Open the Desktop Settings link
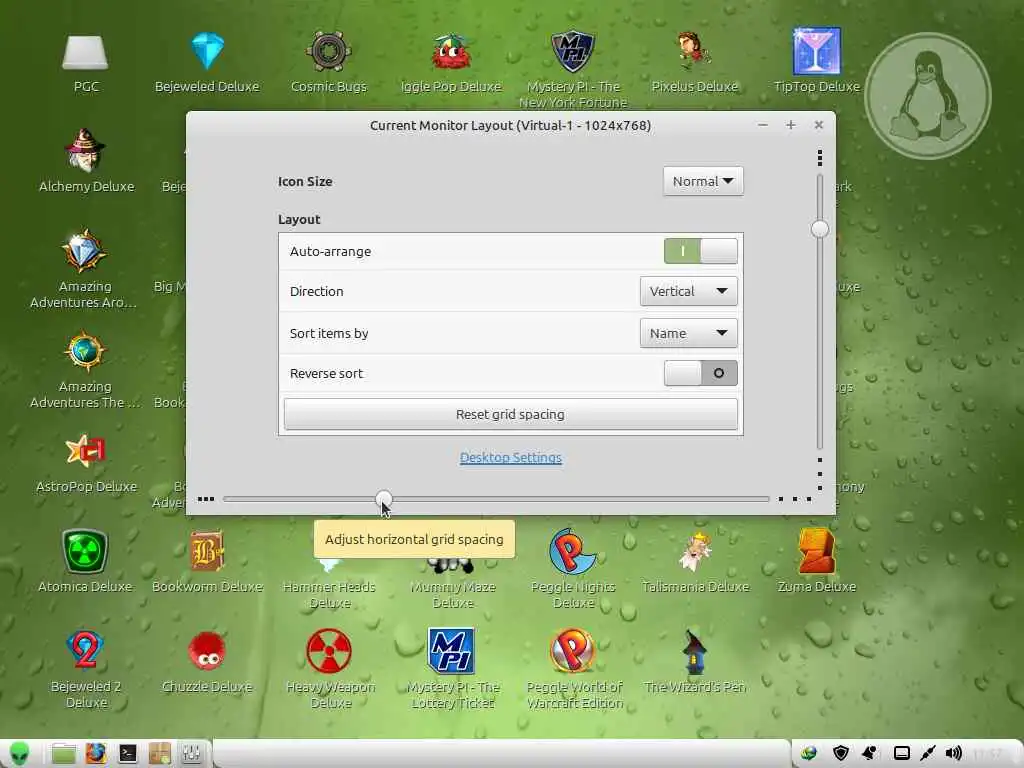The height and width of the screenshot is (768, 1024). [511, 458]
